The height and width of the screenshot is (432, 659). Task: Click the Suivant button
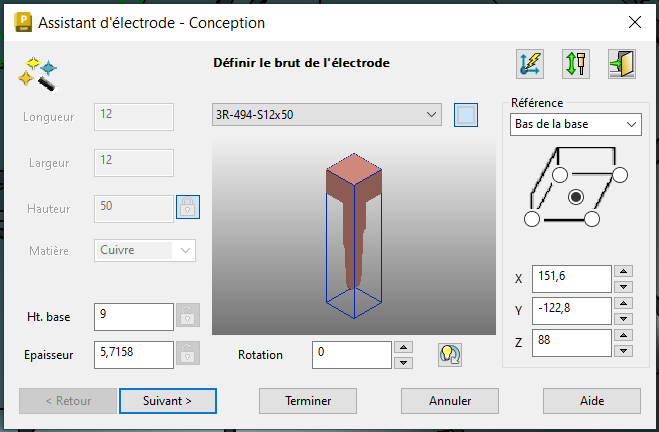(x=167, y=400)
